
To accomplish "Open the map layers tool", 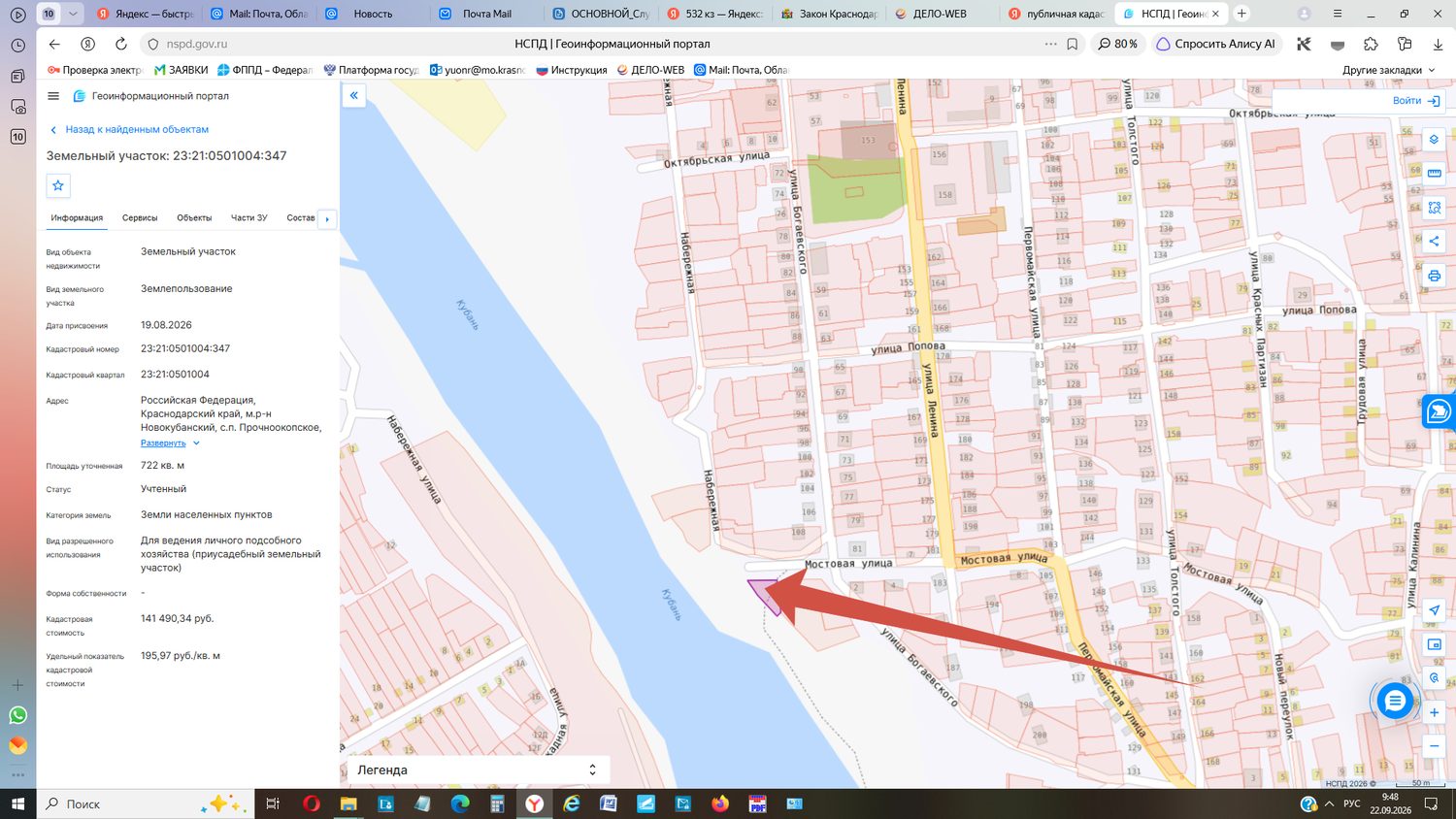I will (1434, 140).
